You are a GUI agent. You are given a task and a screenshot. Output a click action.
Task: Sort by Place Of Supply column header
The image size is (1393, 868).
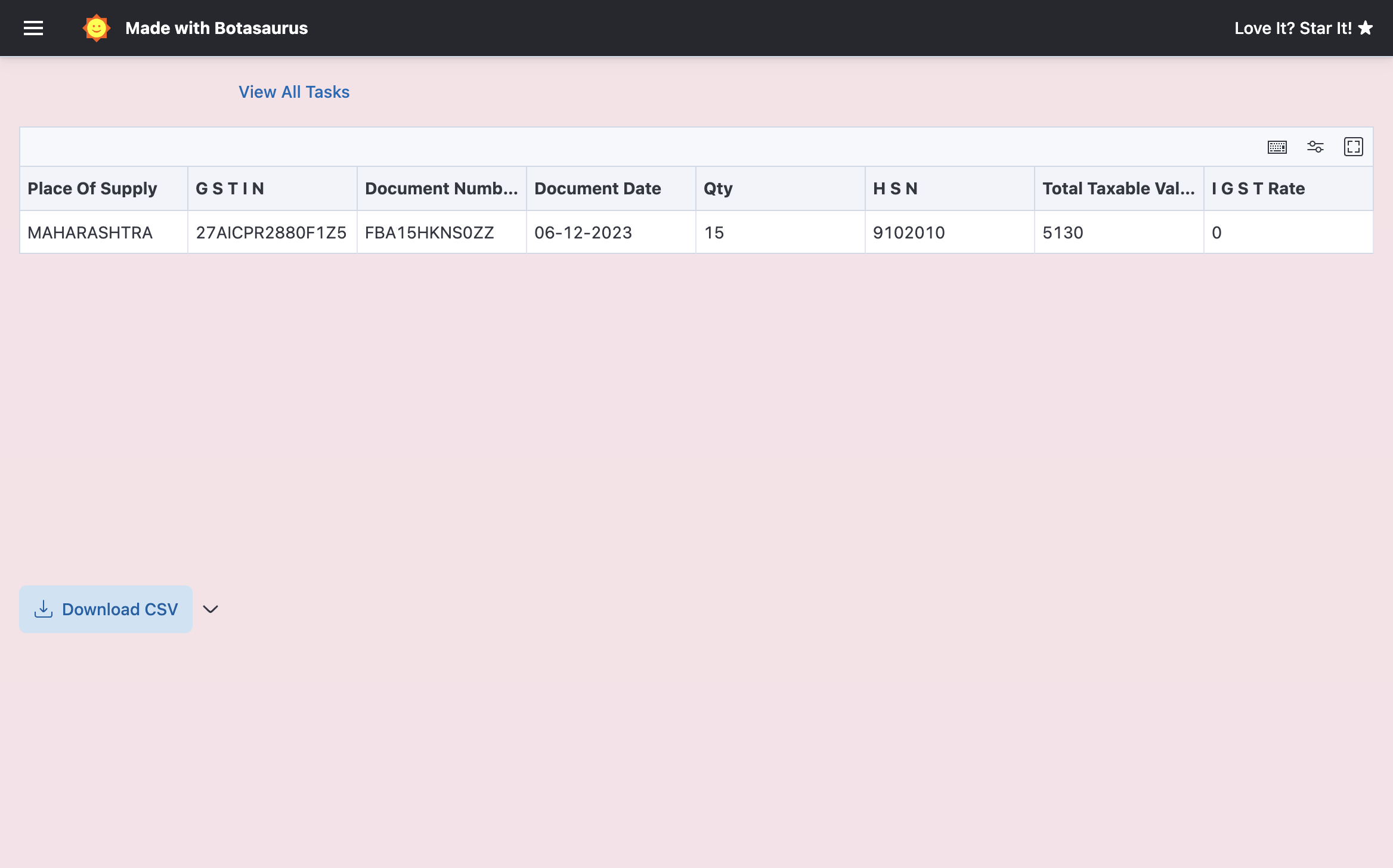pyautogui.click(x=92, y=188)
